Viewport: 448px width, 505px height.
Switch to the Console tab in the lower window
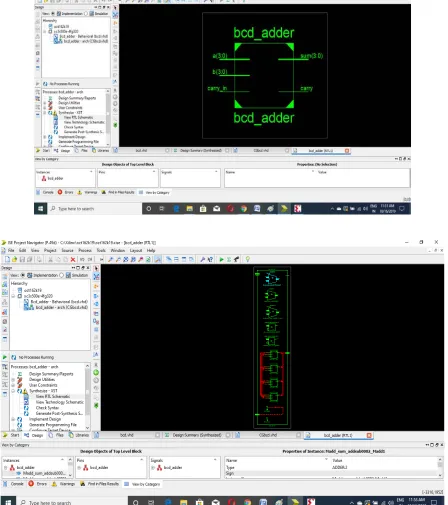pos(14,484)
